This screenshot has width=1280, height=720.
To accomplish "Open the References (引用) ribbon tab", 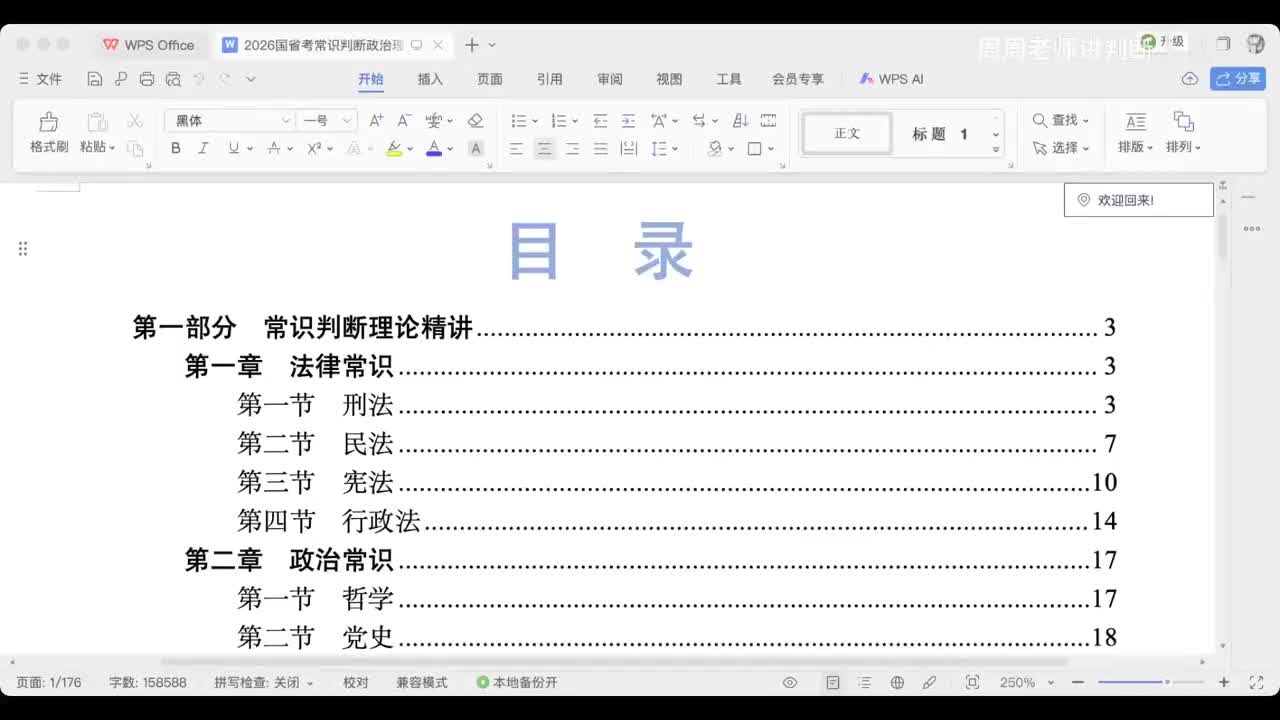I will (549, 79).
